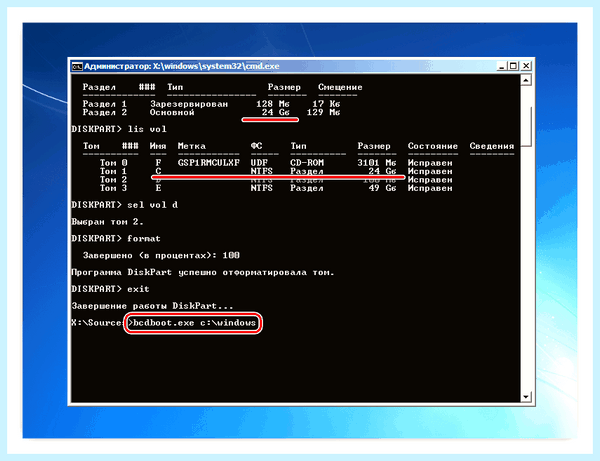Image resolution: width=600 pixels, height=461 pixels.
Task: Click the 'lis vol' command text
Action: (x=147, y=129)
